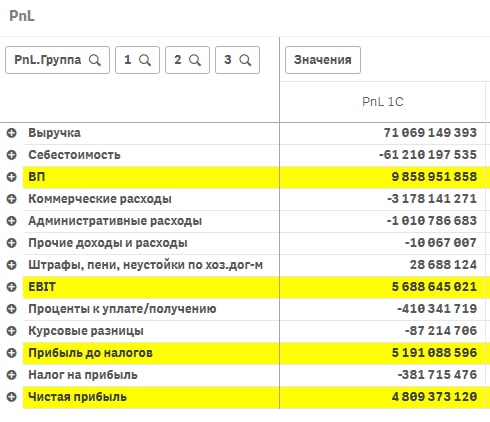The image size is (490, 422).
Task: Select the Курсовые разницы label
Action: click(x=86, y=331)
